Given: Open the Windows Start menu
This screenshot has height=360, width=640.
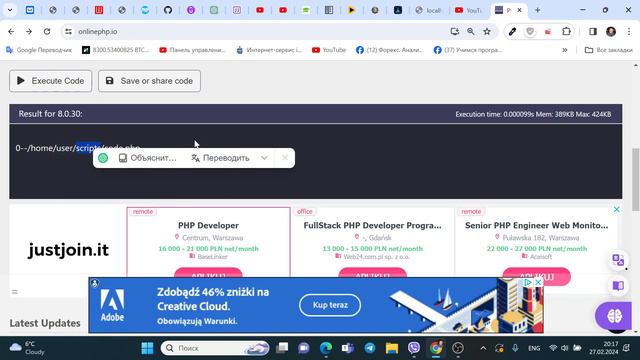Looking at the screenshot, I should tap(147, 348).
